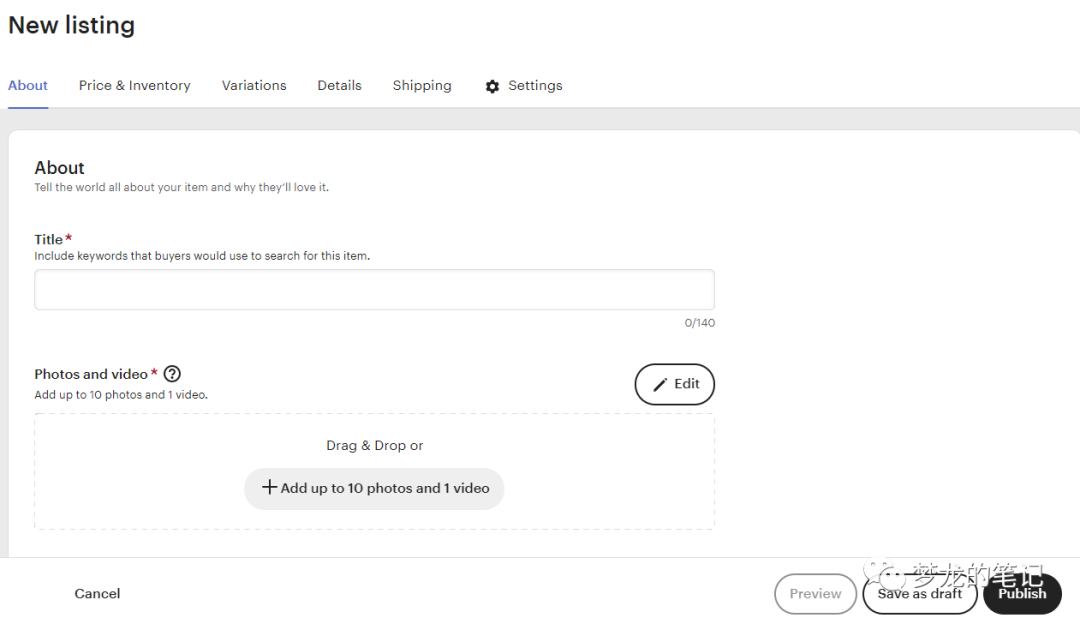The height and width of the screenshot is (624, 1080).
Task: Open the Variations tab
Action: [x=254, y=86]
